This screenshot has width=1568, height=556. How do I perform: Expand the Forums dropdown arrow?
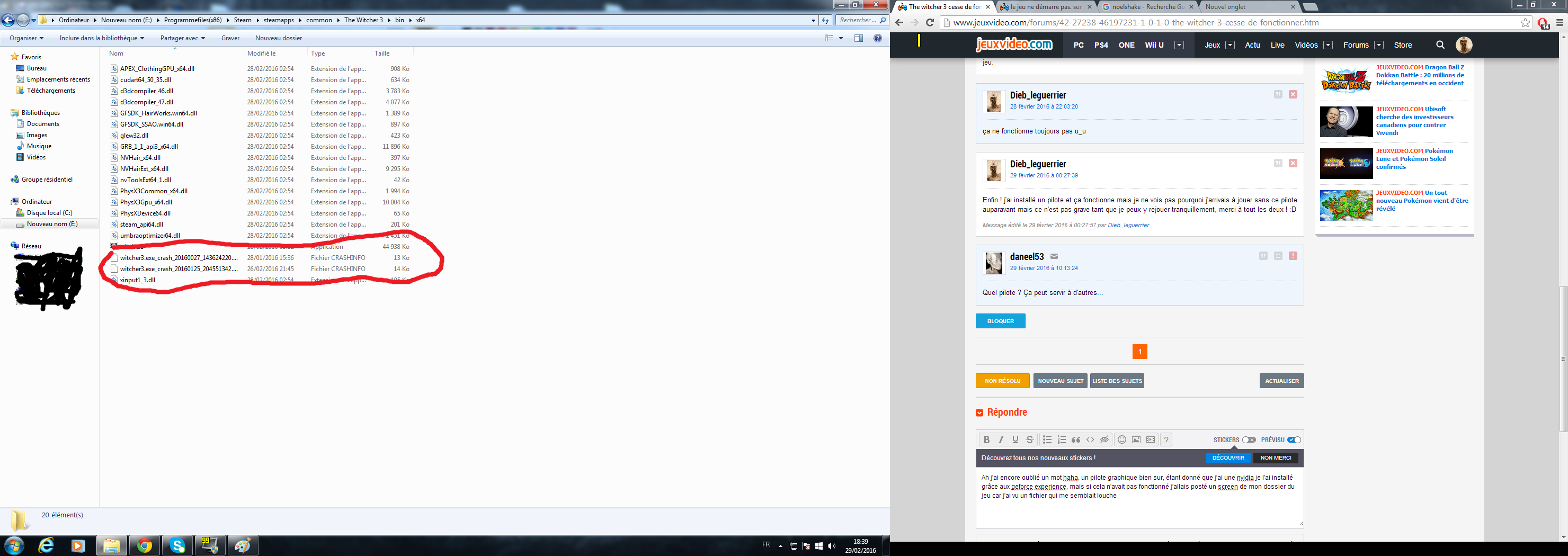1379,45
